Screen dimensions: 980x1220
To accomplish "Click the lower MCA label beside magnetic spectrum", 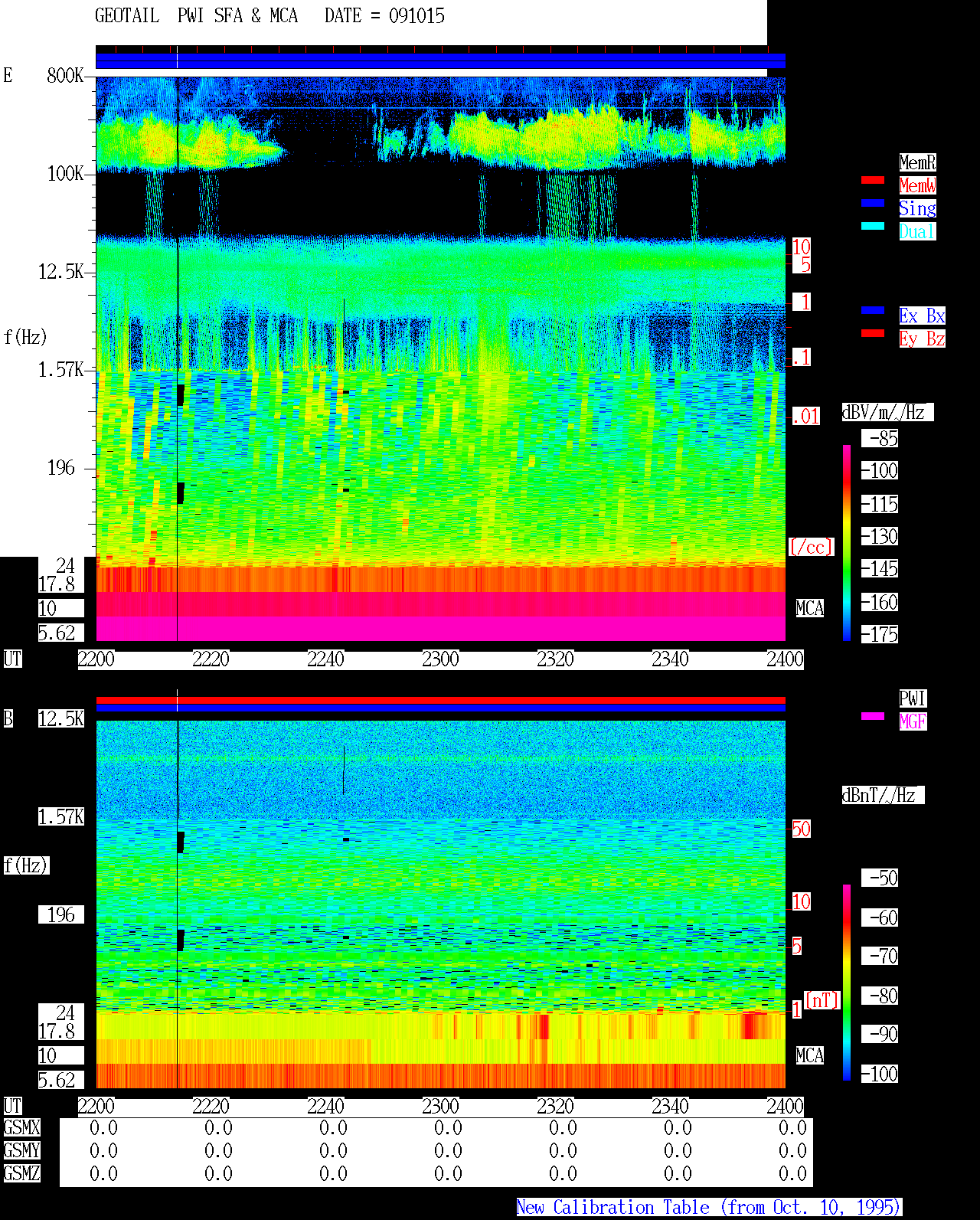I will pyautogui.click(x=810, y=1056).
